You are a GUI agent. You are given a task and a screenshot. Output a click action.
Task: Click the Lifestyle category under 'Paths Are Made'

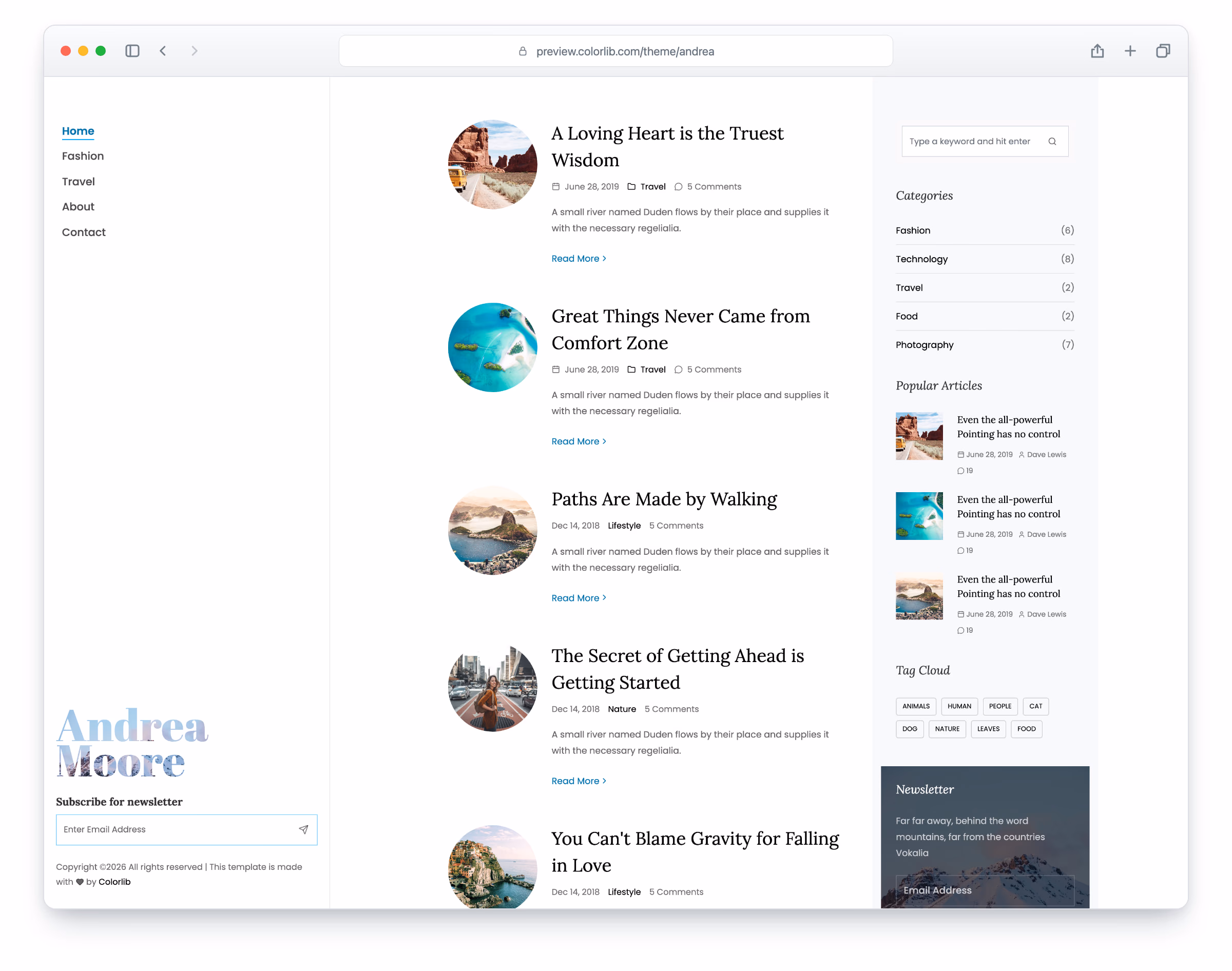(624, 526)
